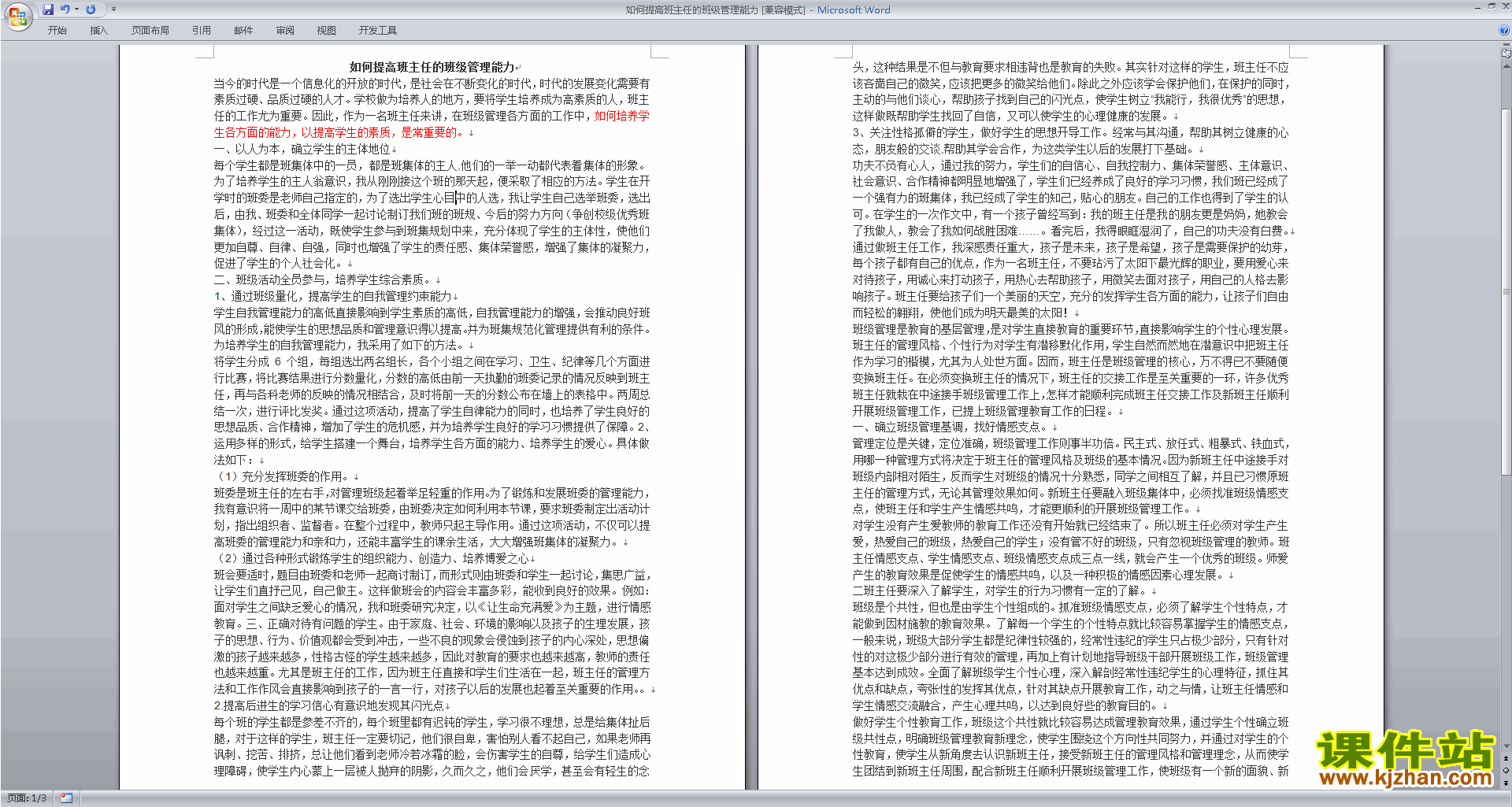Click the document title 如何提高班主任的班级管理能力

(x=432, y=67)
